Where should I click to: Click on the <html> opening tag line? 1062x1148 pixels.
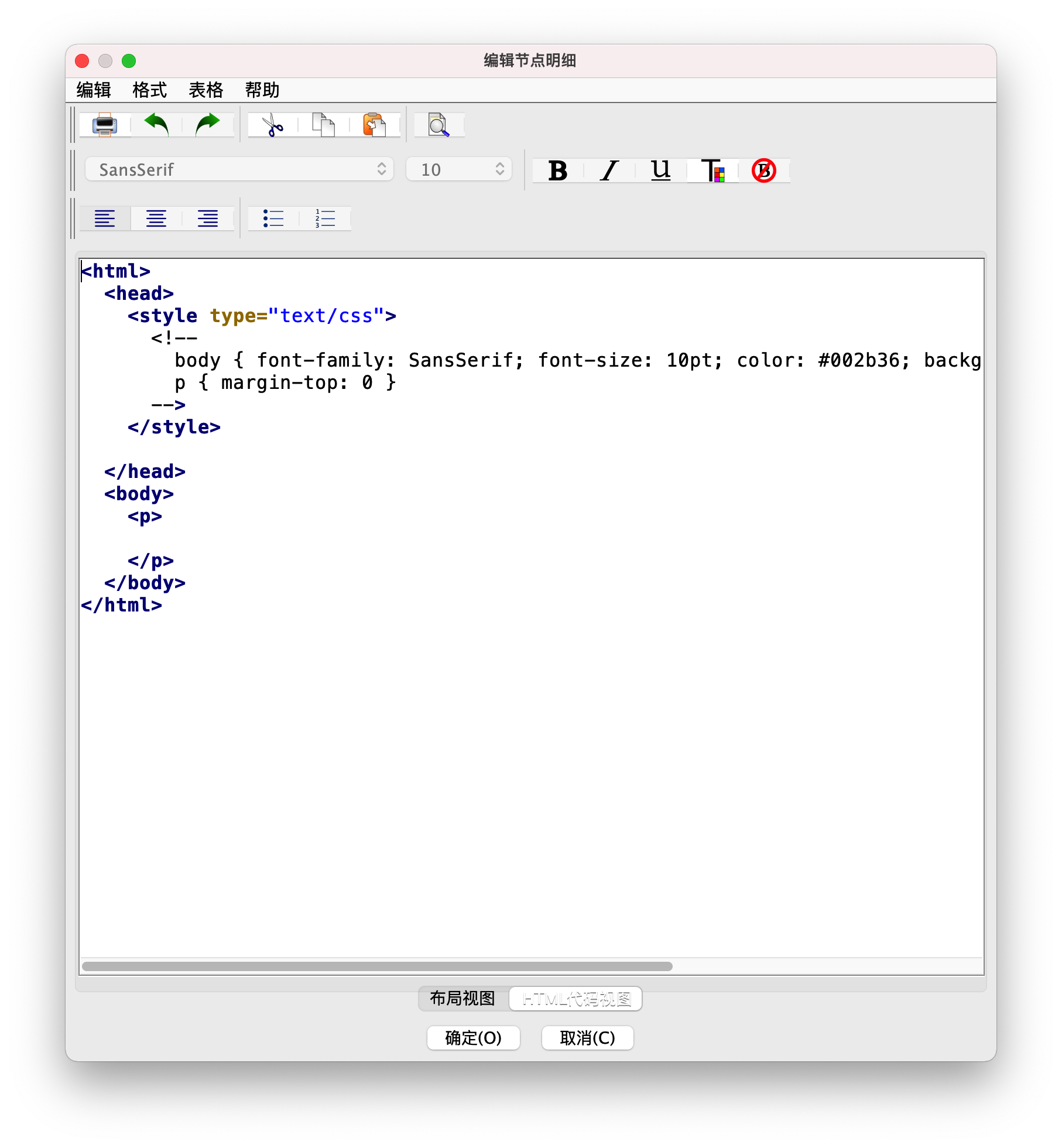[x=116, y=271]
